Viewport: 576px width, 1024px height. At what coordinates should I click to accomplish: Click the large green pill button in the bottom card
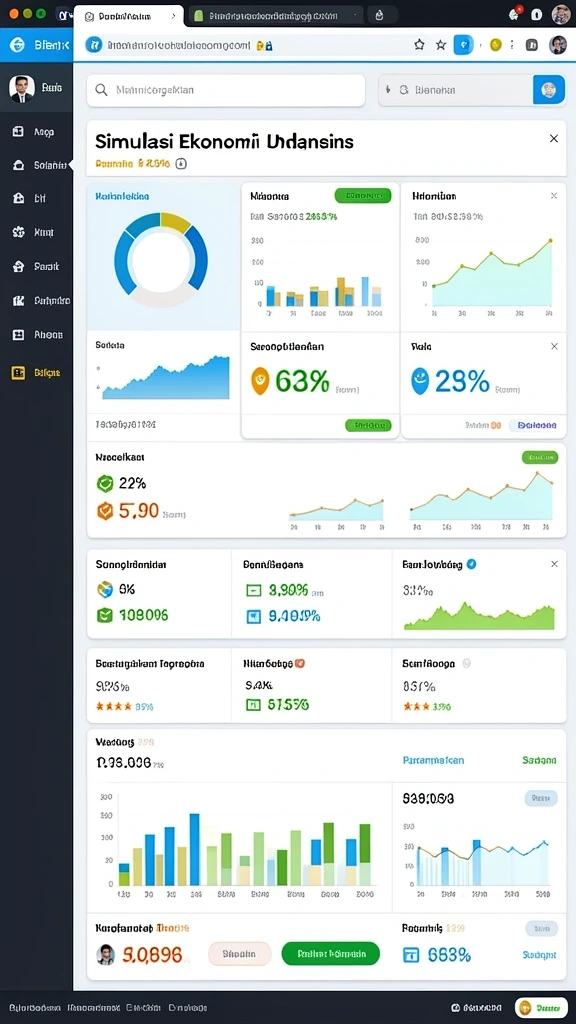point(330,953)
